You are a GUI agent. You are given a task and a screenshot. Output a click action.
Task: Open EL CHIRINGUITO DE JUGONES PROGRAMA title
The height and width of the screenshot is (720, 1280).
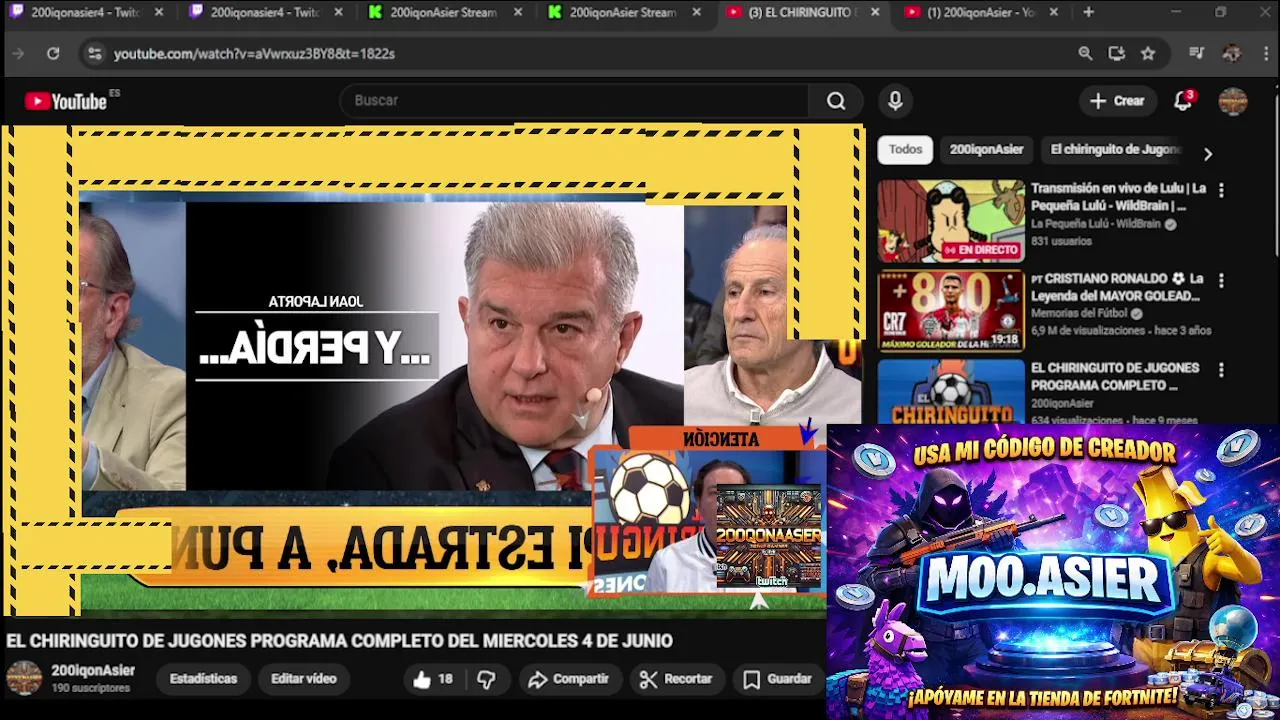1114,377
